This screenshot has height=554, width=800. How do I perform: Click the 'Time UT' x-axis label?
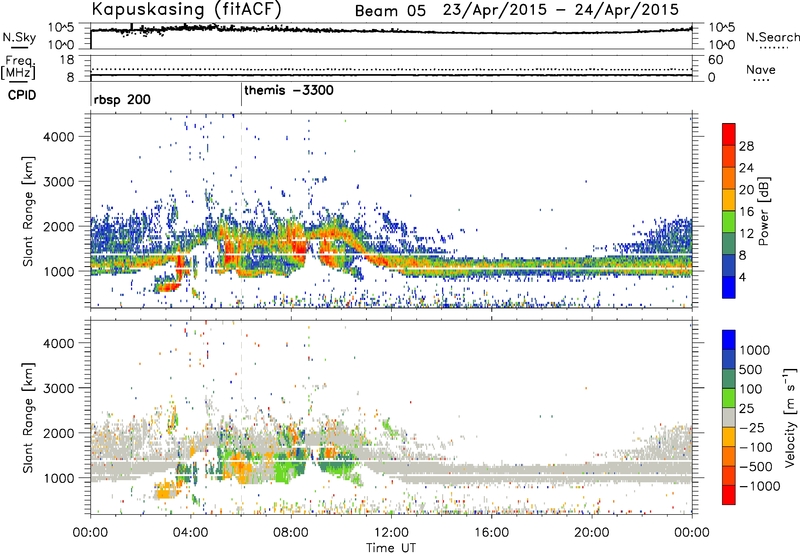[x=391, y=548]
